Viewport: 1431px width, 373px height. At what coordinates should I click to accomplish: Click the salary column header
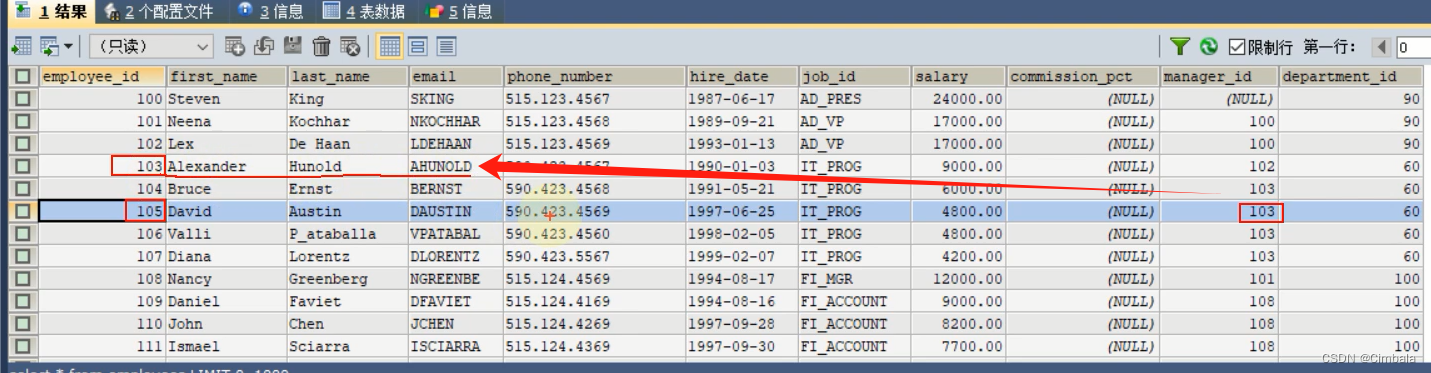tap(958, 77)
